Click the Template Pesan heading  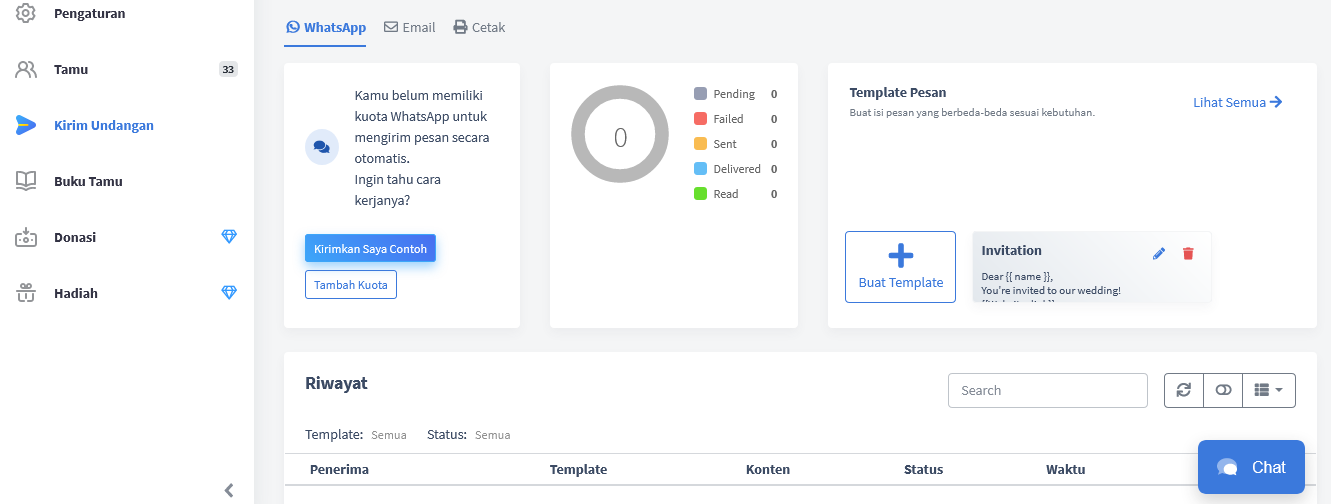[x=898, y=92]
